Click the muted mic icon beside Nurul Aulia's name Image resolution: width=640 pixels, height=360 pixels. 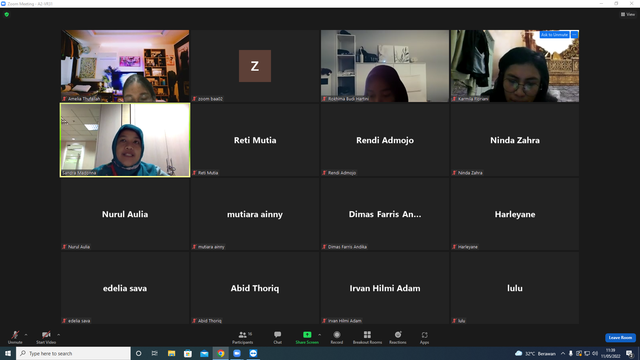point(64,247)
